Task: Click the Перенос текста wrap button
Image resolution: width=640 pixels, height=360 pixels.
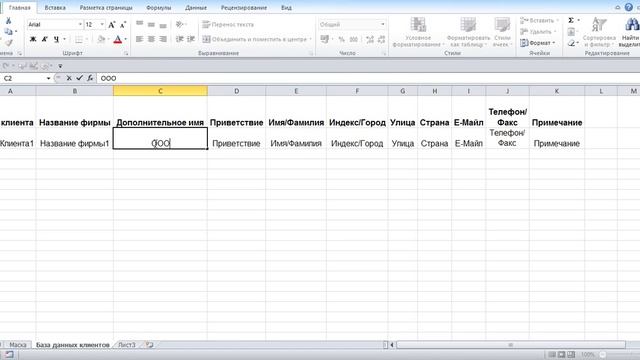Action: pyautogui.click(x=228, y=24)
